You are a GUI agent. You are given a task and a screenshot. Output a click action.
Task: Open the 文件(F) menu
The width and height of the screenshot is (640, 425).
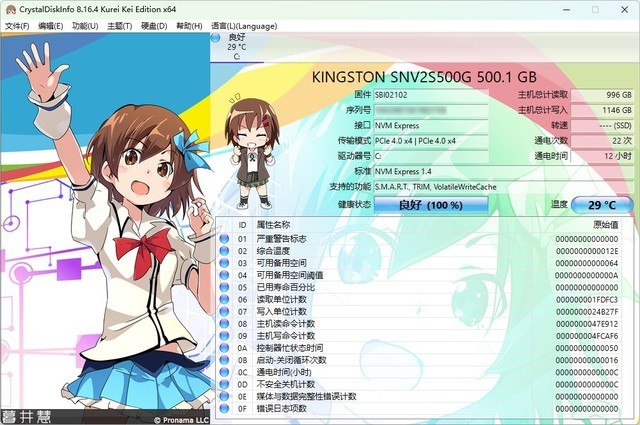point(18,25)
